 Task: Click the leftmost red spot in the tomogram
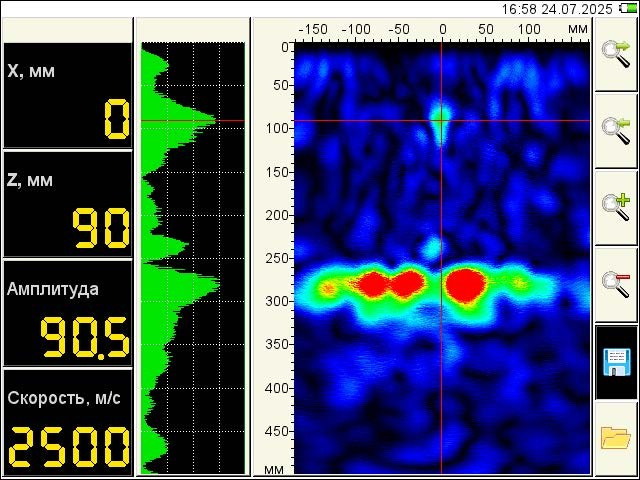373,285
